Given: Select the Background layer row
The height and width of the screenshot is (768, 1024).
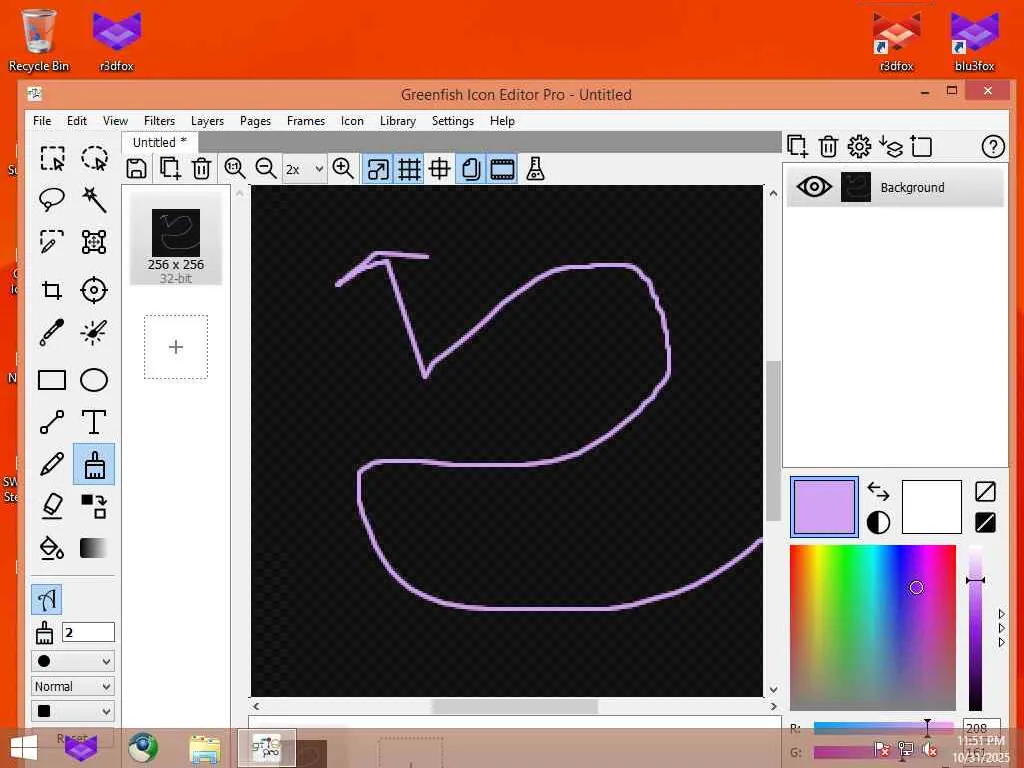Looking at the screenshot, I should coord(895,187).
